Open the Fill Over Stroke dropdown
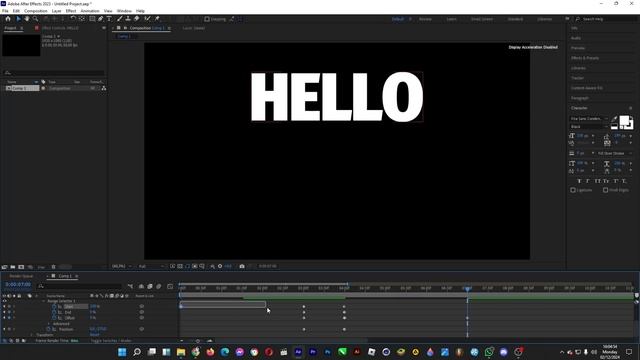Image resolution: width=640 pixels, height=360 pixels. coord(614,153)
